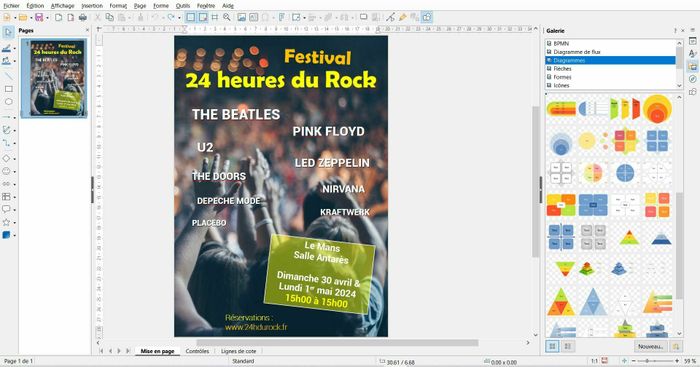The height and width of the screenshot is (367, 700).
Task: Click the 59 % zoom level
Action: pos(690,361)
